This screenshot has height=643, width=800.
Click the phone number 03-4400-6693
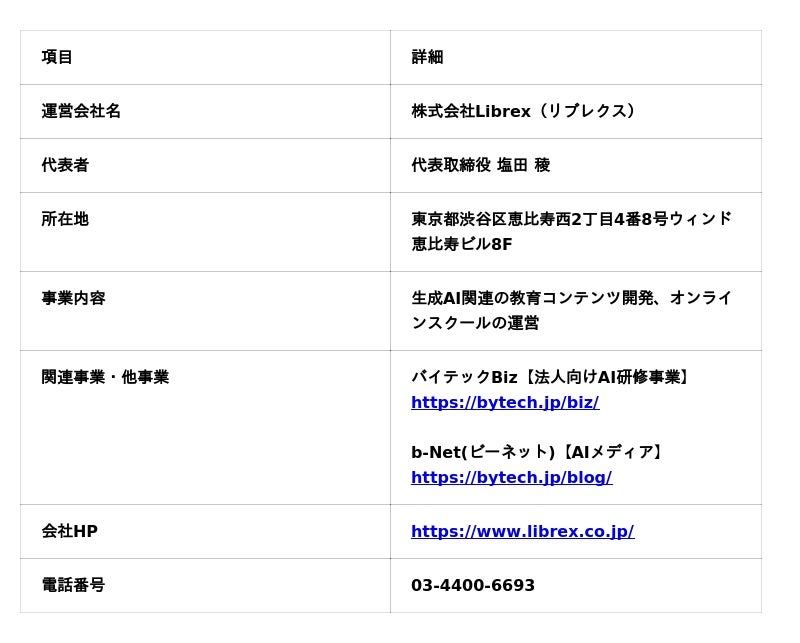point(472,585)
